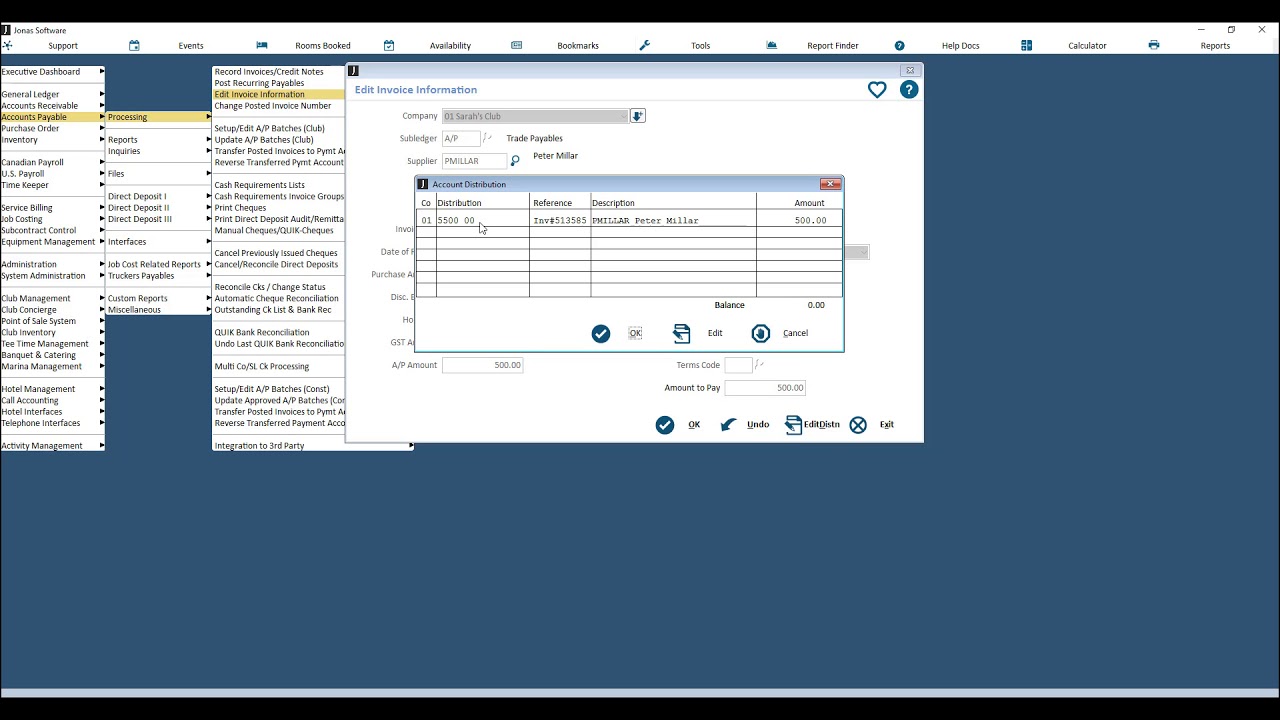Expand the Inventory menu
The width and height of the screenshot is (1280, 720).
(53, 140)
